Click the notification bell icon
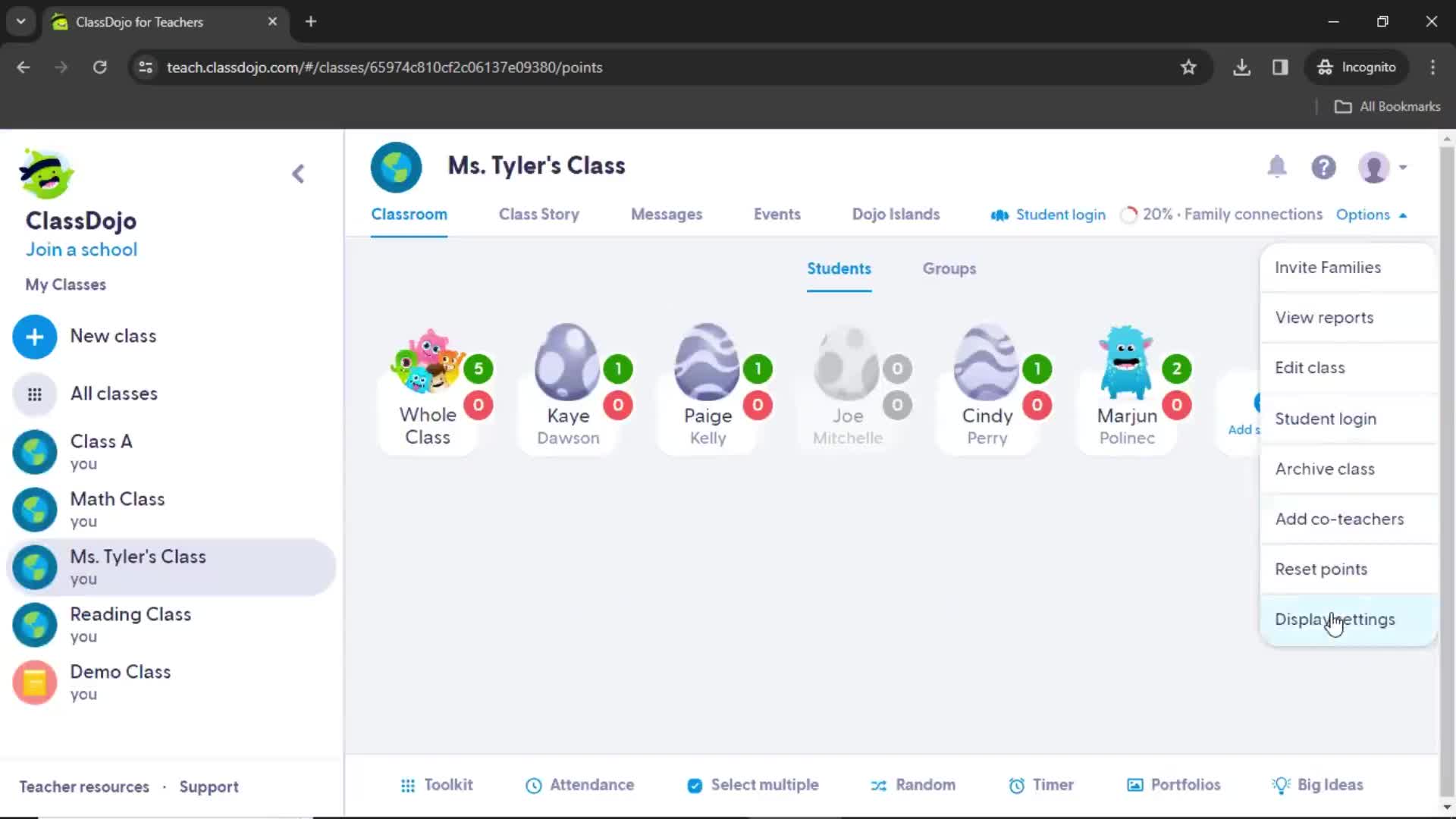This screenshot has width=1456, height=819. [1277, 167]
